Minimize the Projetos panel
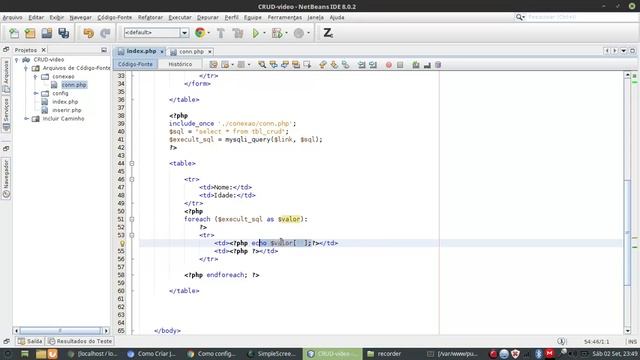This screenshot has width=640, height=360. 104,50
